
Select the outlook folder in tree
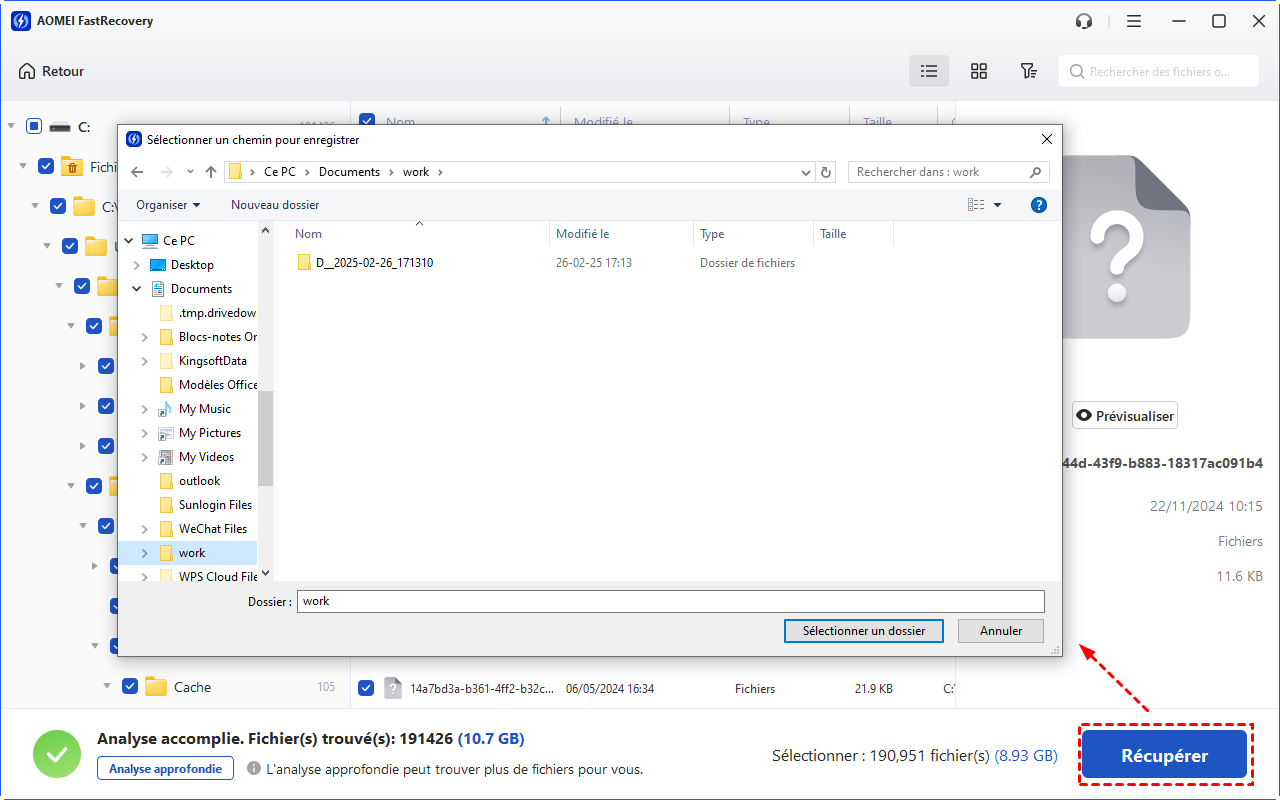coord(199,481)
